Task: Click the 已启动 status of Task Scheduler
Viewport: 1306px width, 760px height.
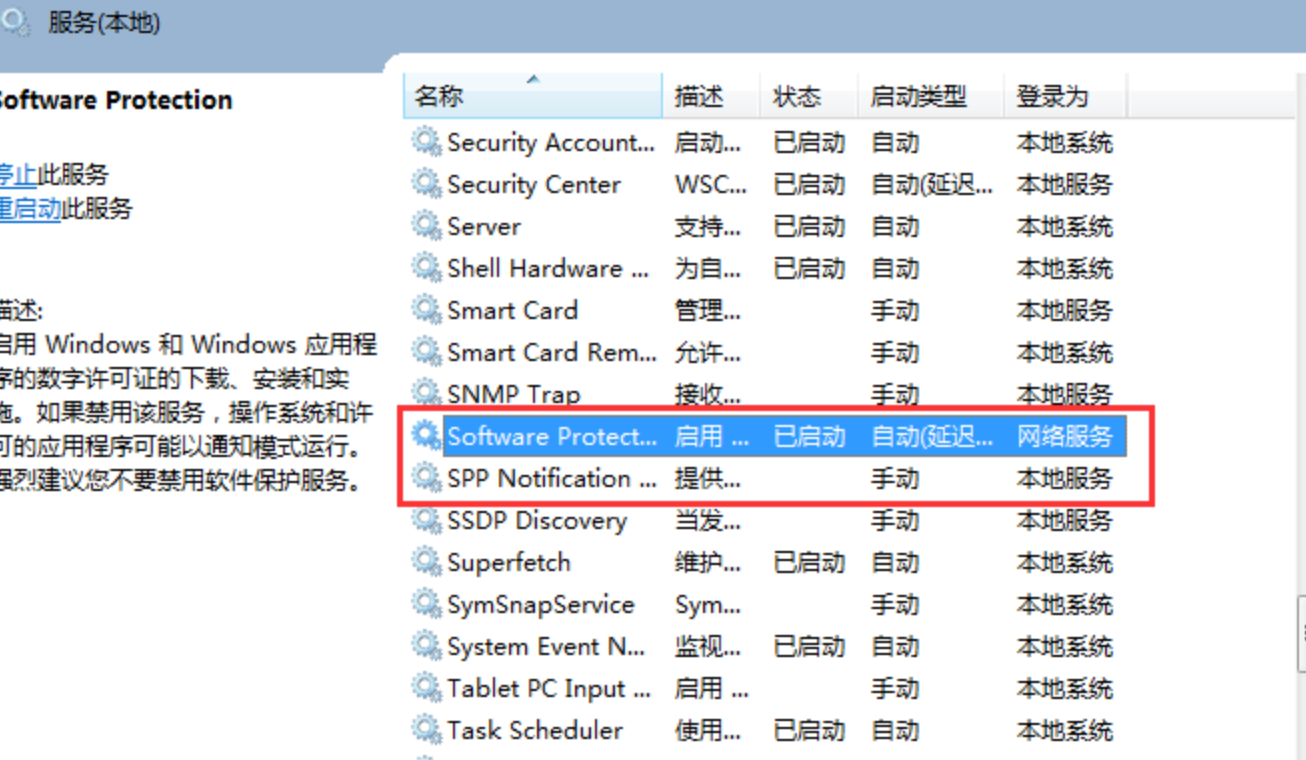Action: pyautogui.click(x=809, y=730)
